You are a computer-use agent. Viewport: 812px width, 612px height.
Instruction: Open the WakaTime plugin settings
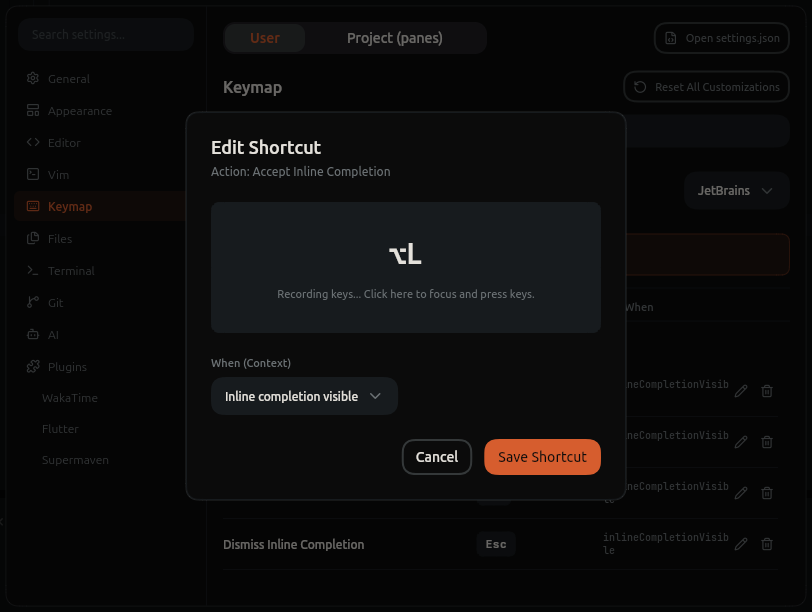tap(70, 398)
